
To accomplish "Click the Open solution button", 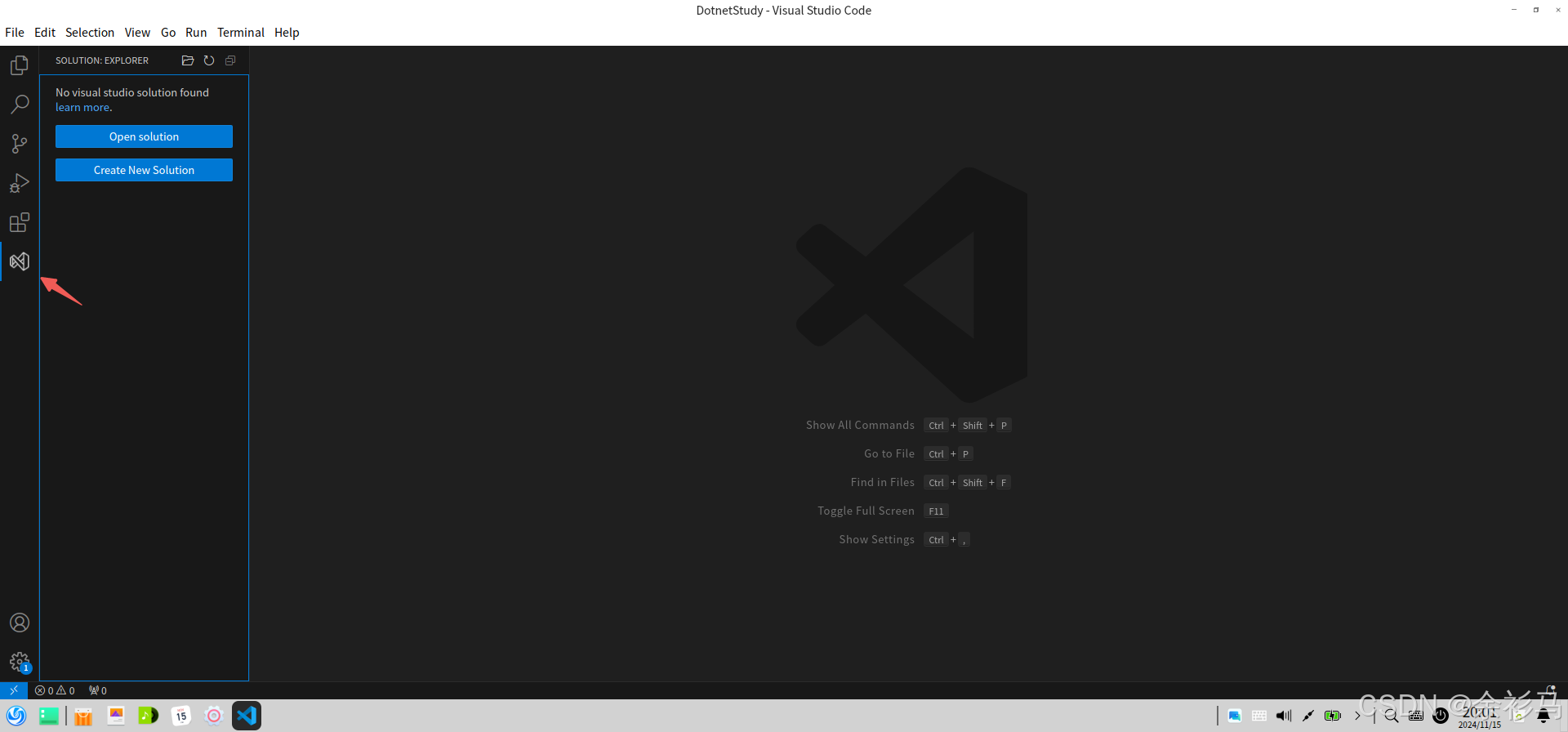I will [144, 136].
